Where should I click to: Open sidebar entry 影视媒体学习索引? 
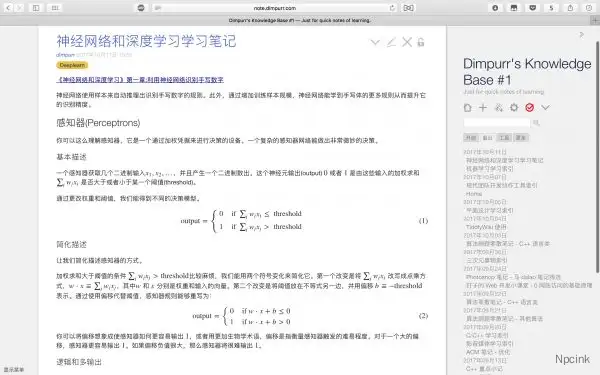tap(489, 344)
